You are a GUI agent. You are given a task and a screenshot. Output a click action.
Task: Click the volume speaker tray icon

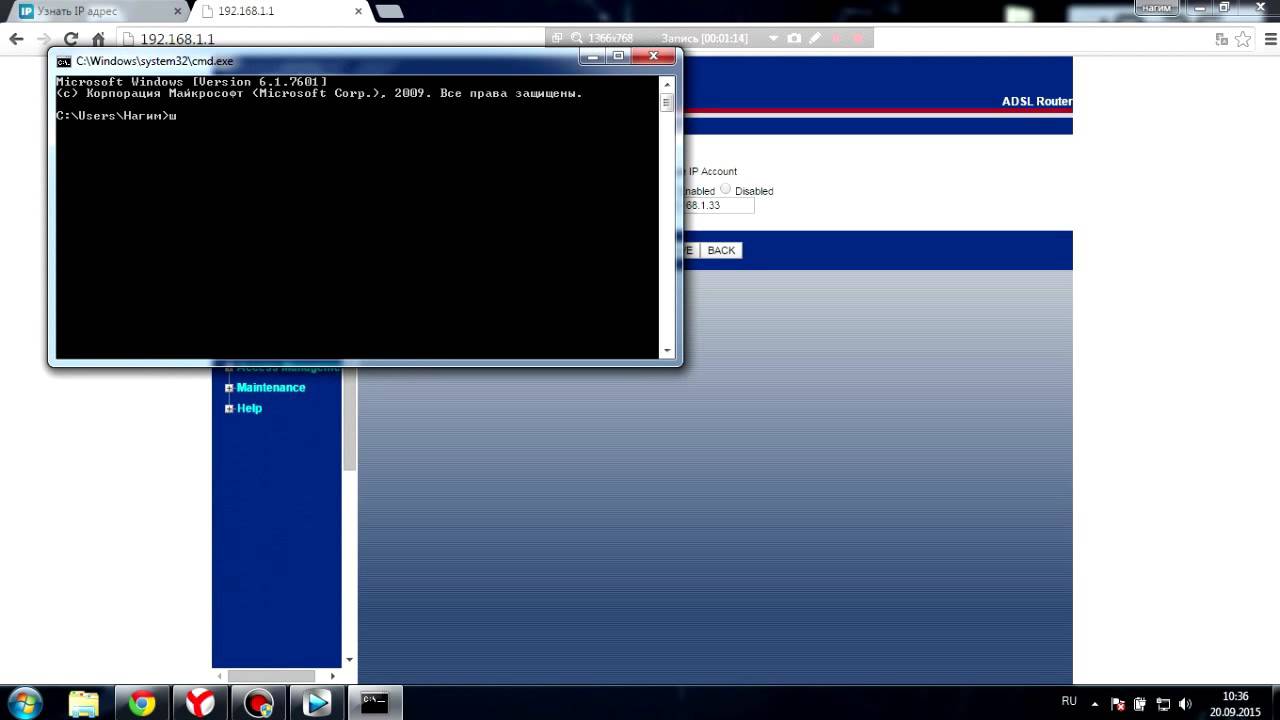click(1186, 703)
